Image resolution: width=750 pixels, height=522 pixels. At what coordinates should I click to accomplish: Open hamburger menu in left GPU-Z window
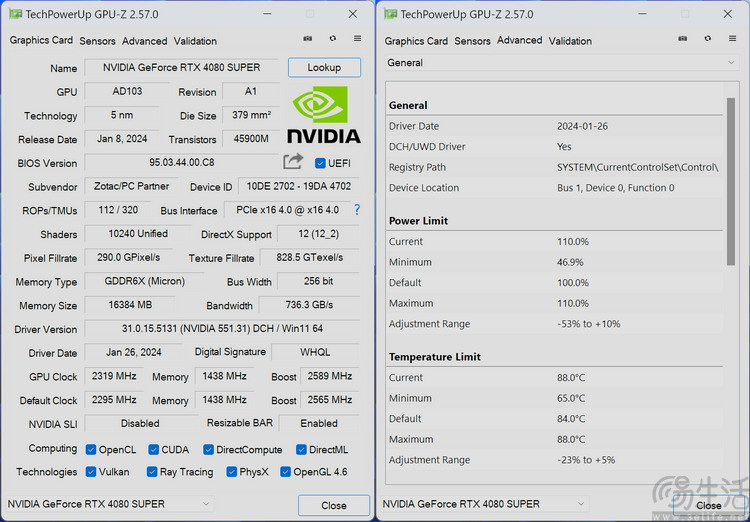click(357, 38)
